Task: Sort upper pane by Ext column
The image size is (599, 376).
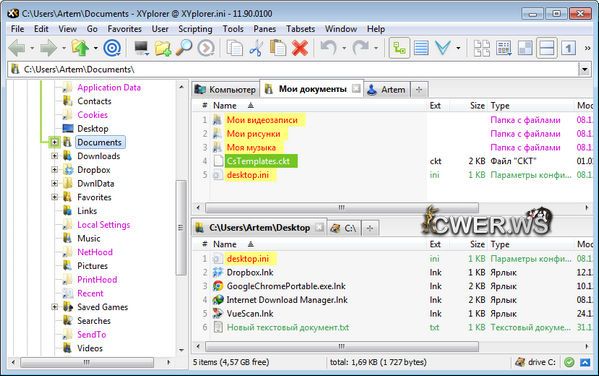Action: pos(435,106)
